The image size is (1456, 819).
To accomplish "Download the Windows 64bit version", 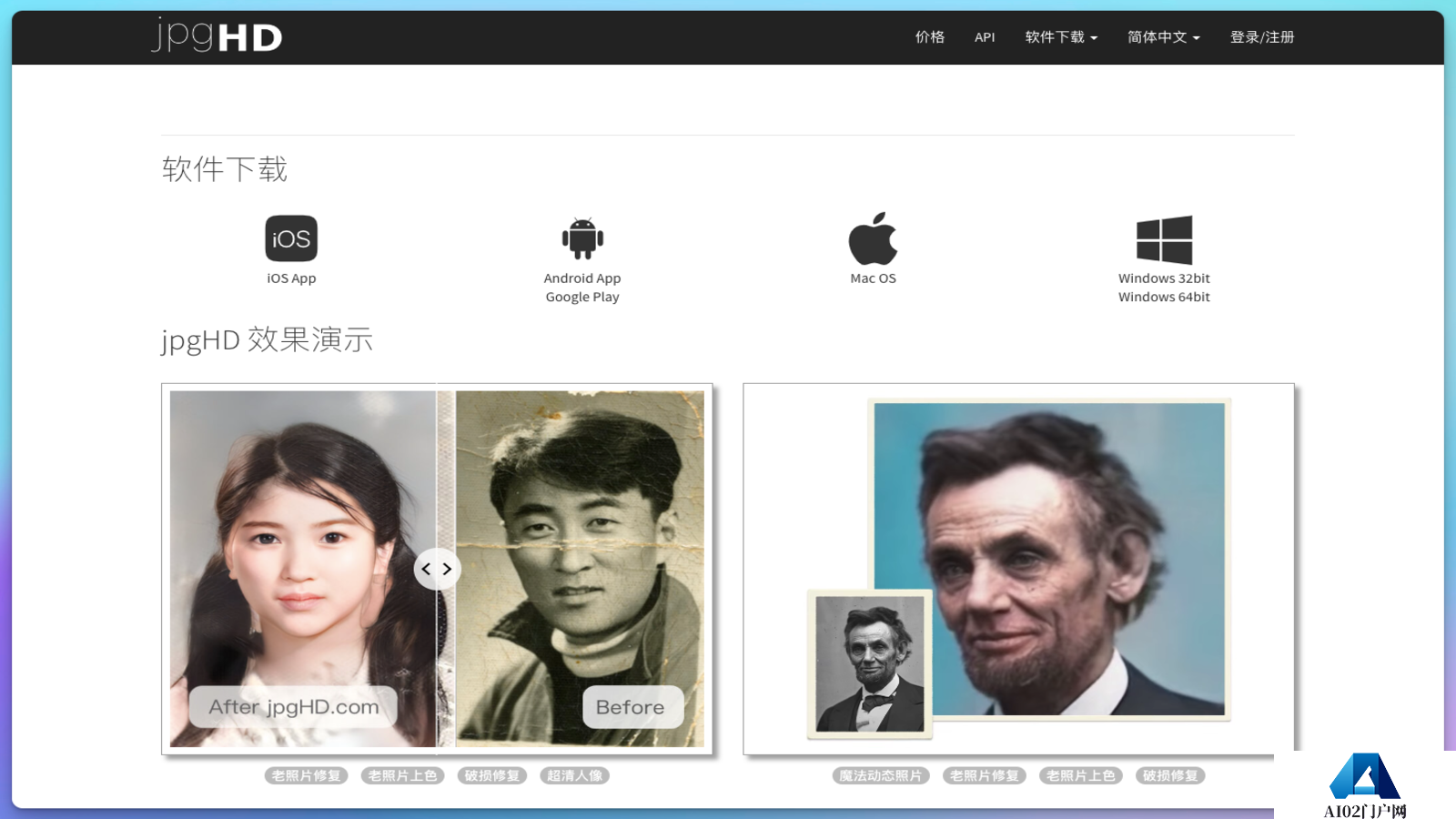I will [x=1164, y=297].
